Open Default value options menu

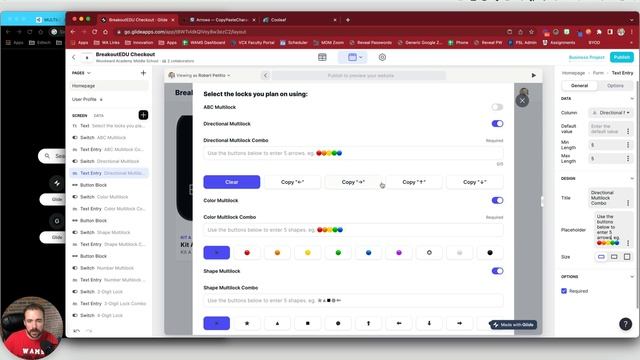[x=628, y=131]
